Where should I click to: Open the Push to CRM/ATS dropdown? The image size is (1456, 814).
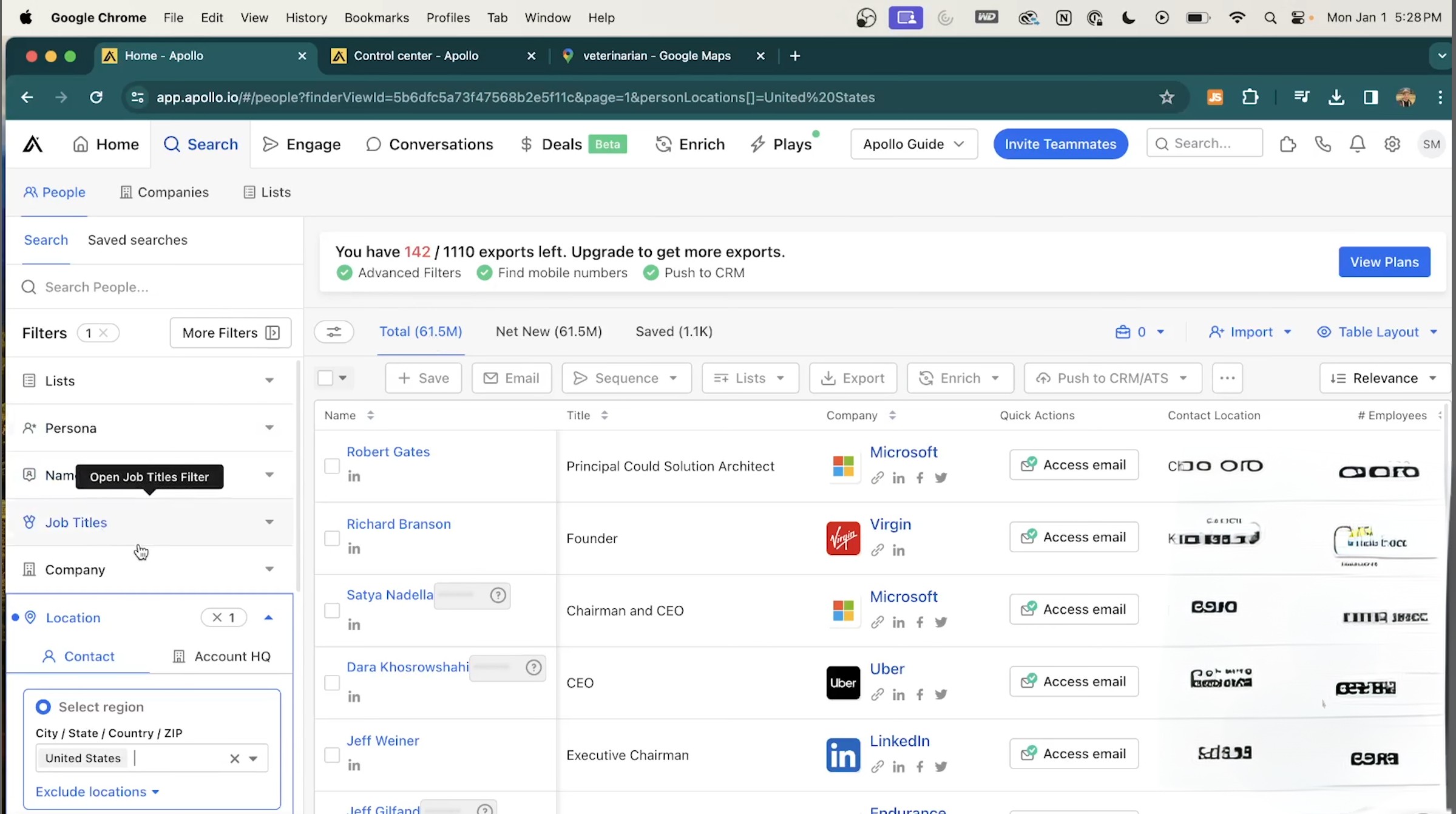tap(1112, 378)
